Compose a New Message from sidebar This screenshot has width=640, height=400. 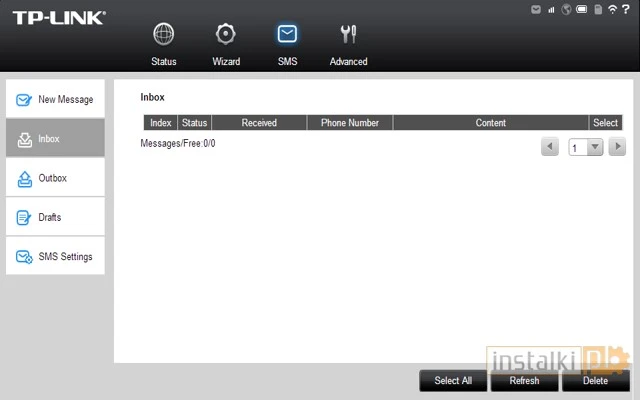coord(55,99)
